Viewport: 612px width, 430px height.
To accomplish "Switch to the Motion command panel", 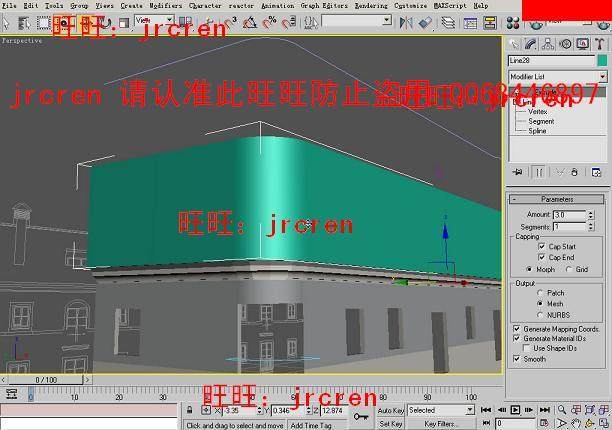I will click(565, 44).
